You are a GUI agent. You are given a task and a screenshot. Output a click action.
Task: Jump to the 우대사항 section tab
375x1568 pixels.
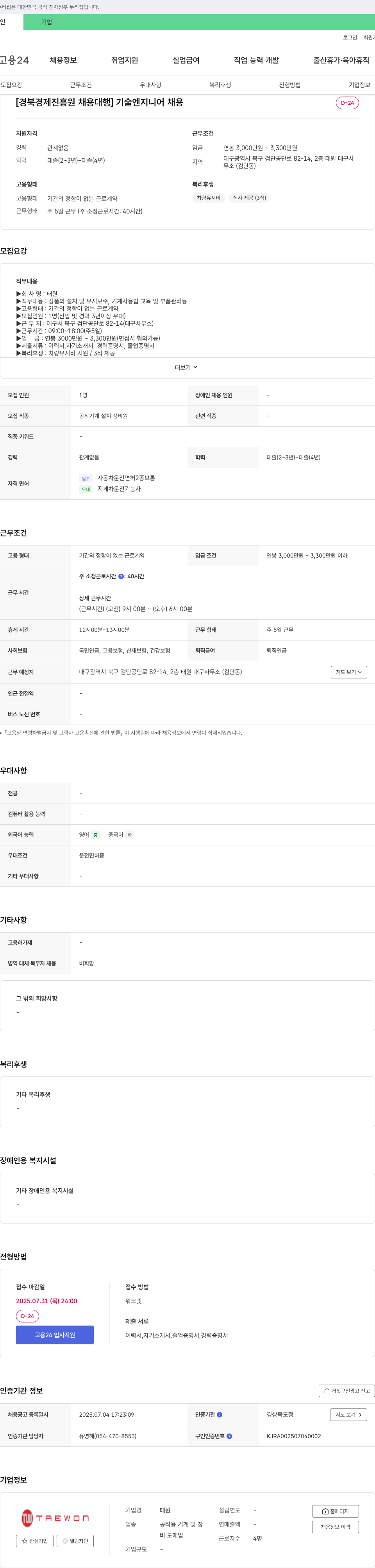[151, 84]
